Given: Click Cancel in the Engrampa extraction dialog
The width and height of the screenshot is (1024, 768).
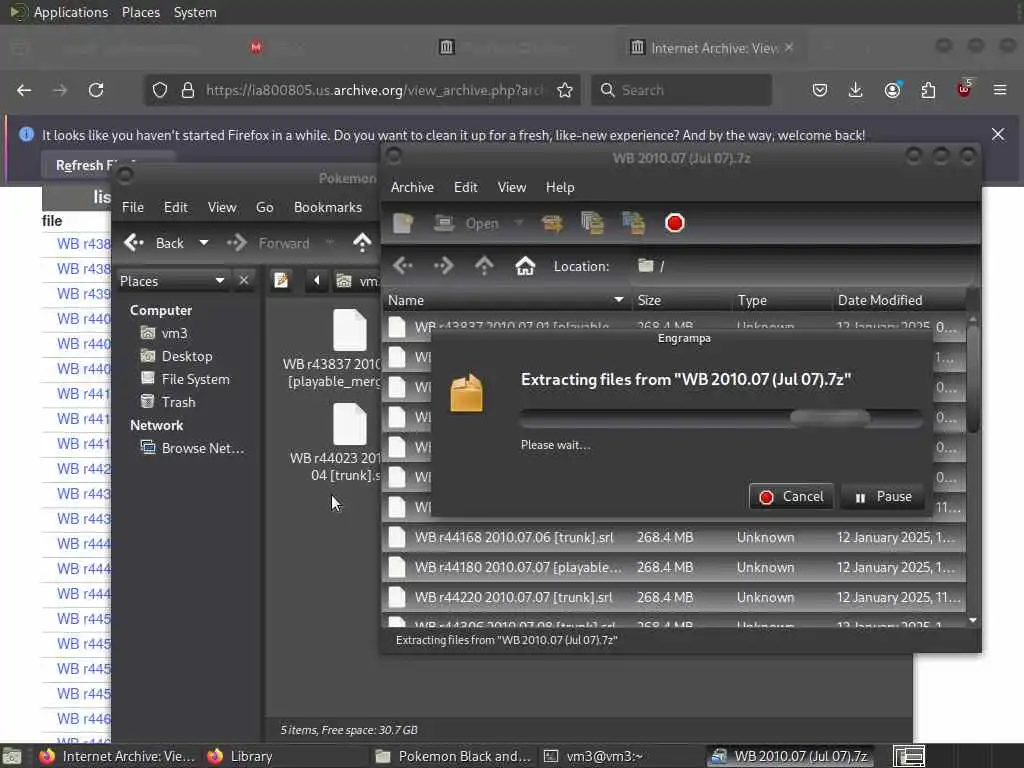Looking at the screenshot, I should [x=791, y=497].
